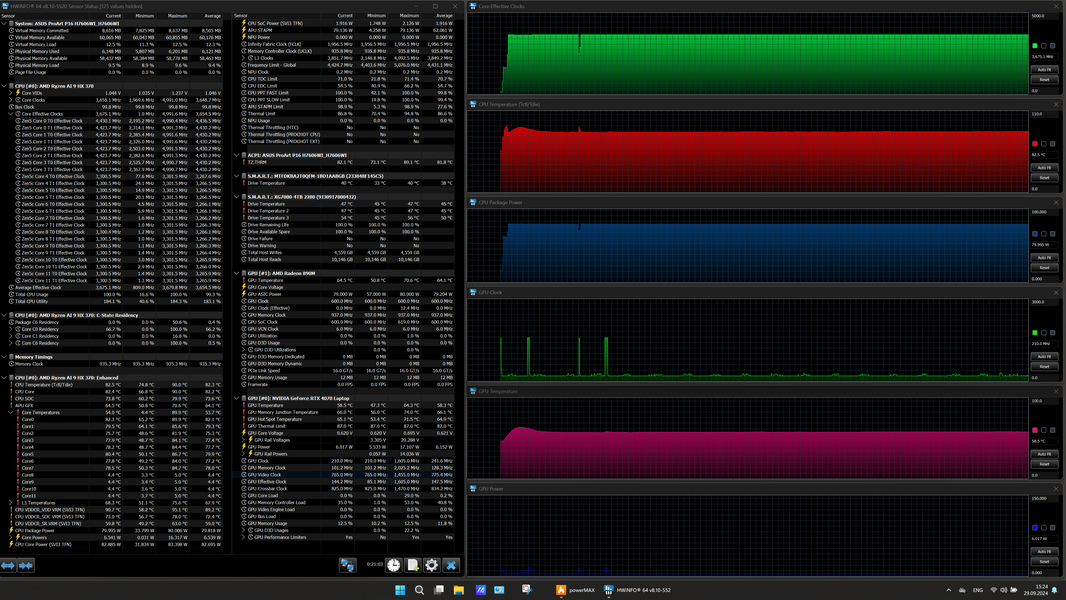This screenshot has width=1066, height=600.
Task: Collapse the Core Effective Clocks tree
Action: [11, 113]
